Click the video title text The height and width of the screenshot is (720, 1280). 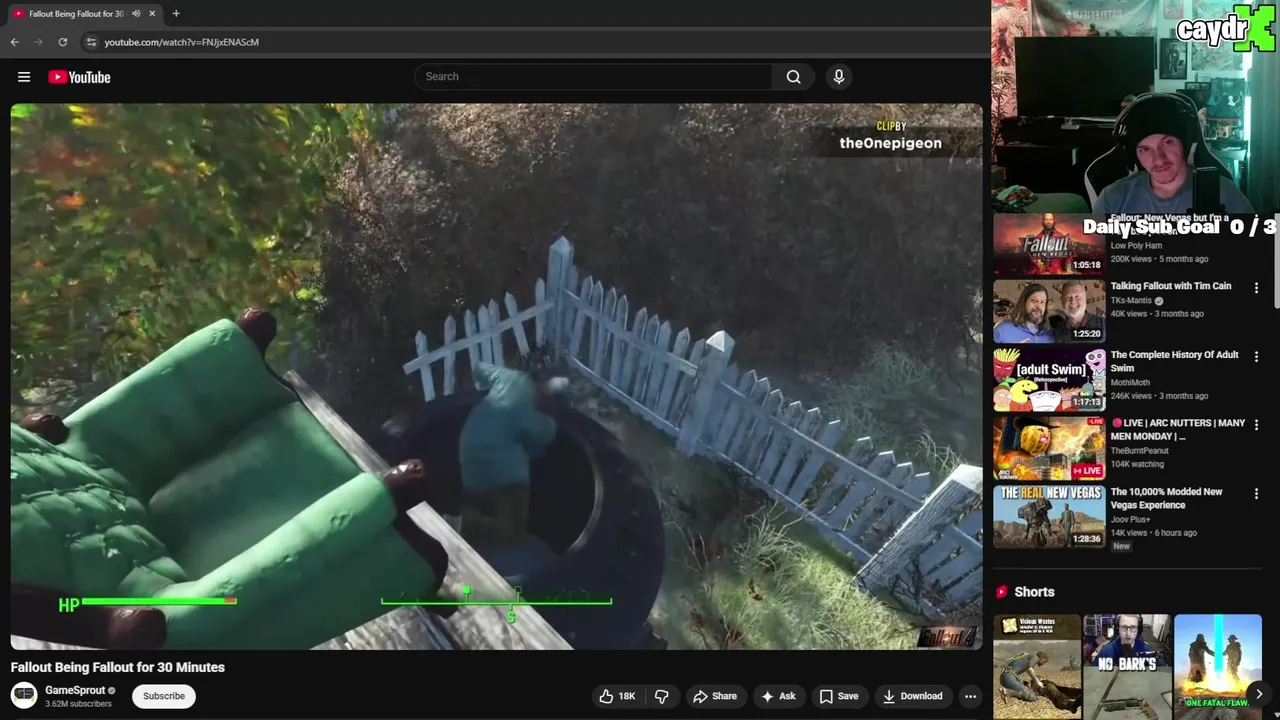[118, 667]
